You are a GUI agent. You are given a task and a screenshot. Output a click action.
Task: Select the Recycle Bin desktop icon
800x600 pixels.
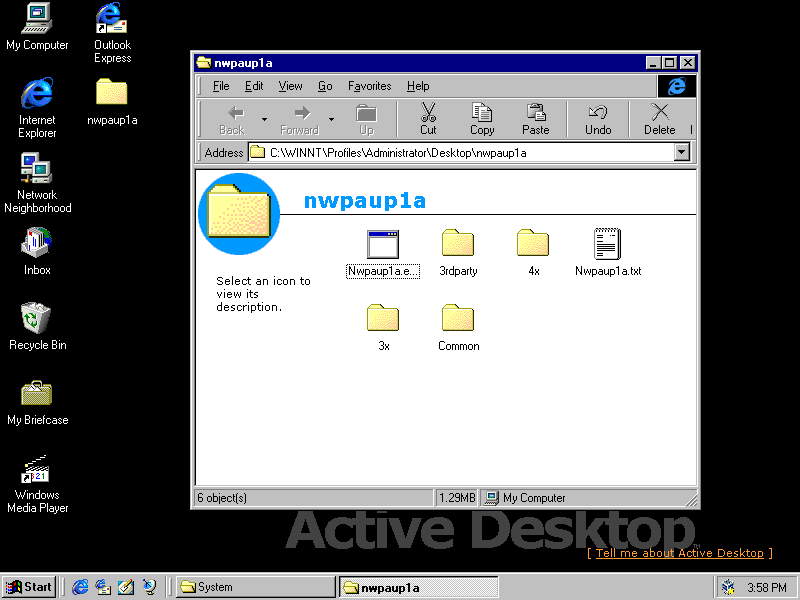[x=37, y=327]
